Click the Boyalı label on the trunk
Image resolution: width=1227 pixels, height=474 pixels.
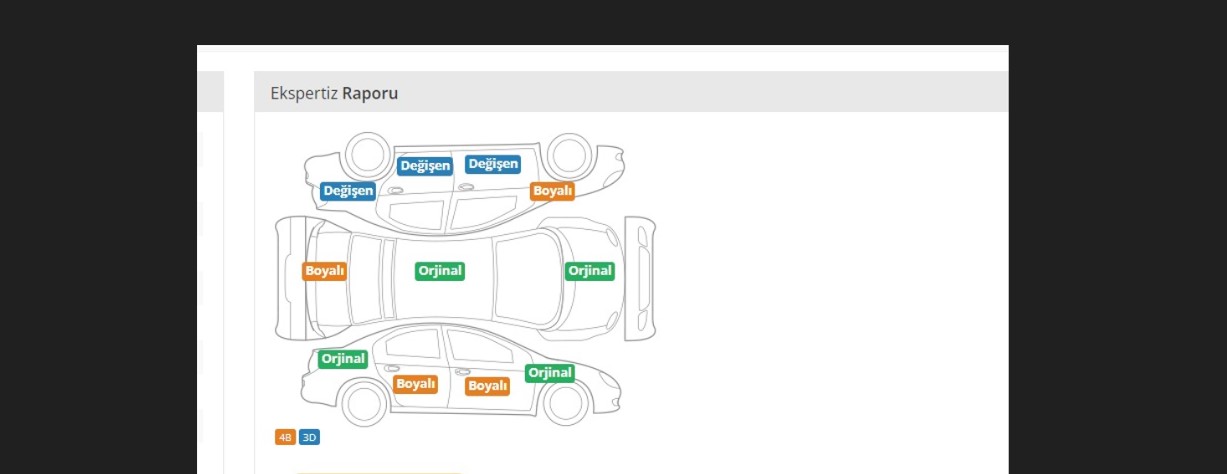(x=325, y=271)
